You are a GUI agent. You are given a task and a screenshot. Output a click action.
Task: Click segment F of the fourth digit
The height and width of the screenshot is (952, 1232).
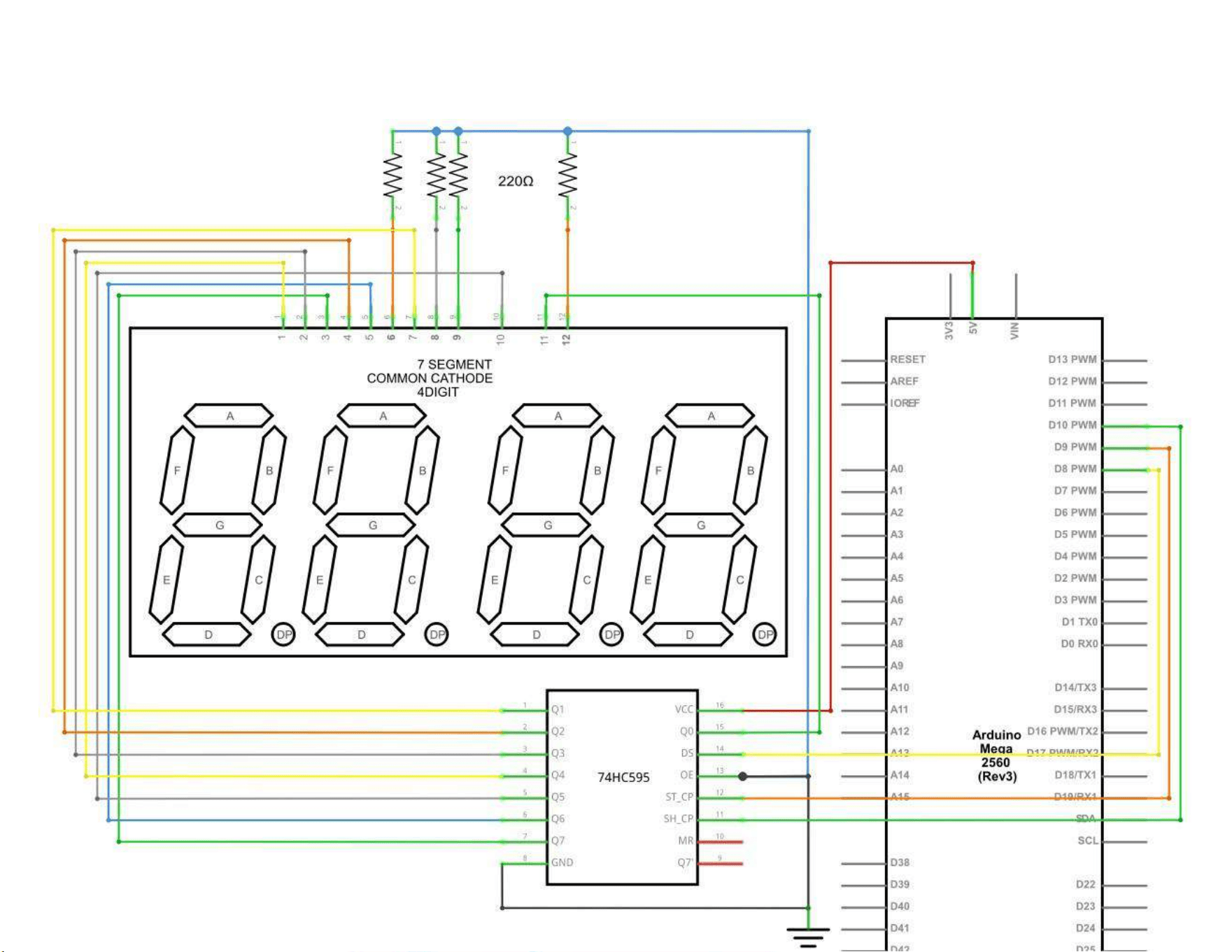click(658, 471)
